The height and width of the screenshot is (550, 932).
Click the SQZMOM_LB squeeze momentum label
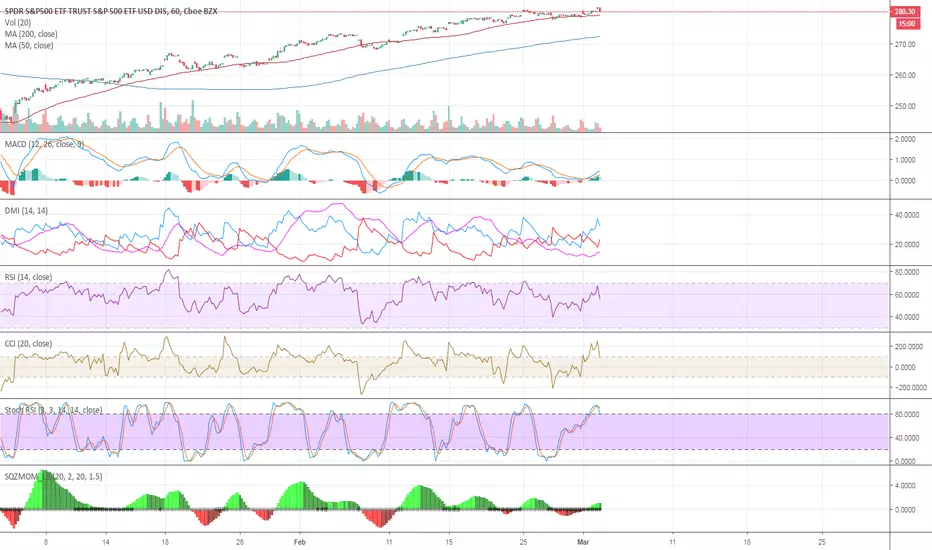(x=53, y=476)
